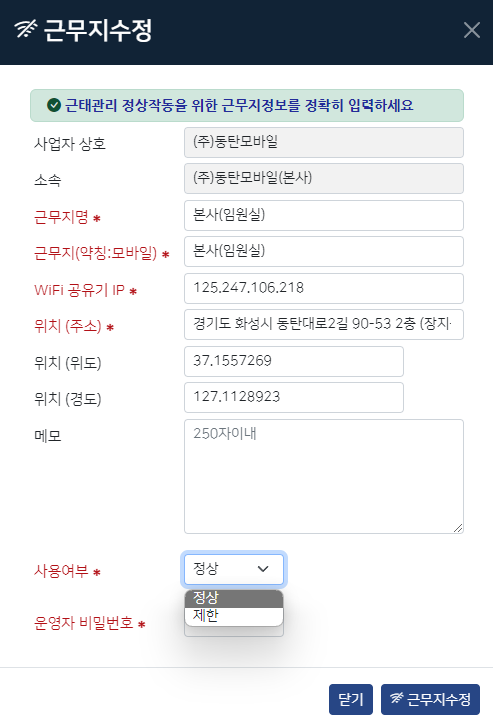Click the disabled 사업자 상호 field

324,143
